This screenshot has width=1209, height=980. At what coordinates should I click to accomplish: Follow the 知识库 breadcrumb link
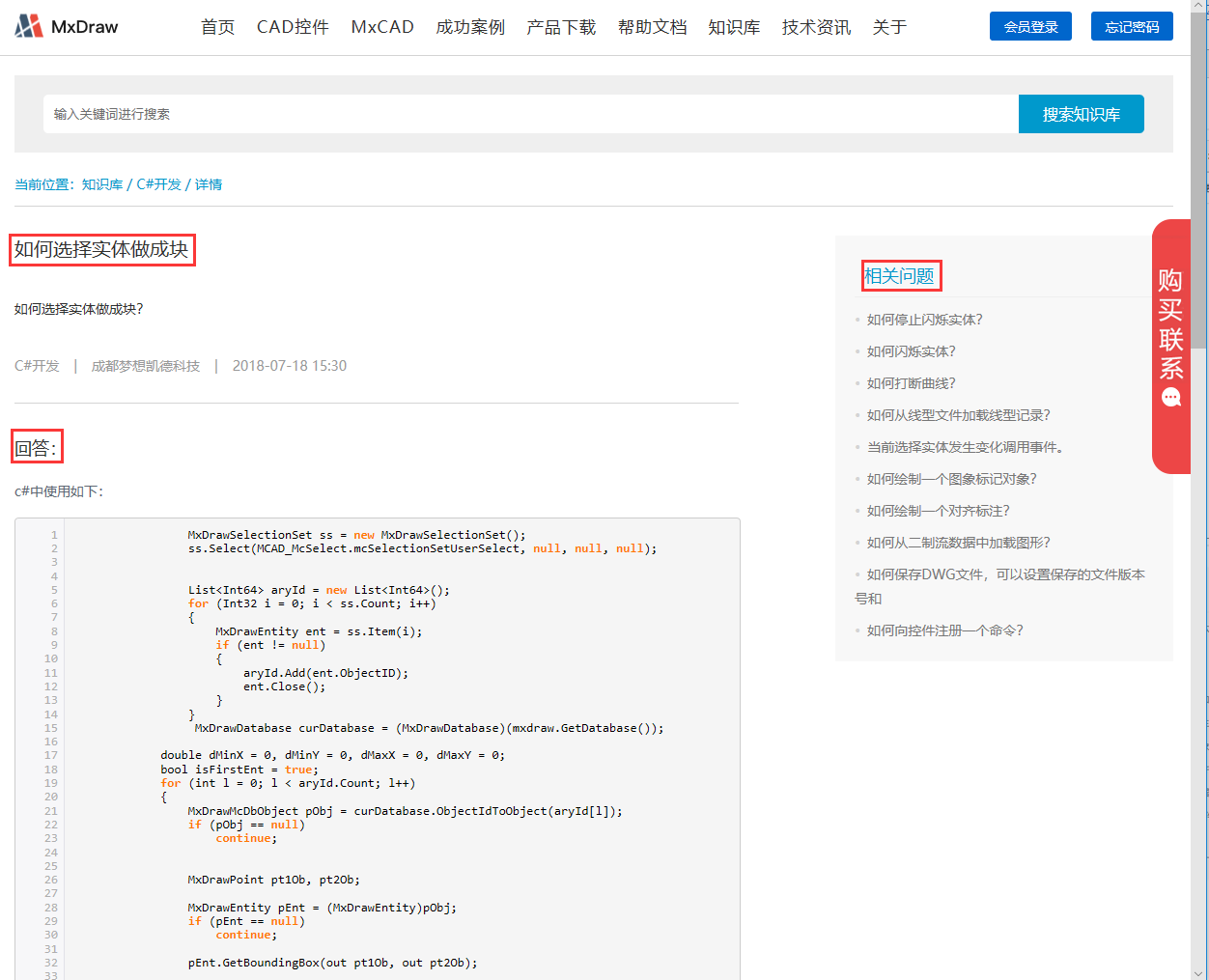[x=102, y=184]
